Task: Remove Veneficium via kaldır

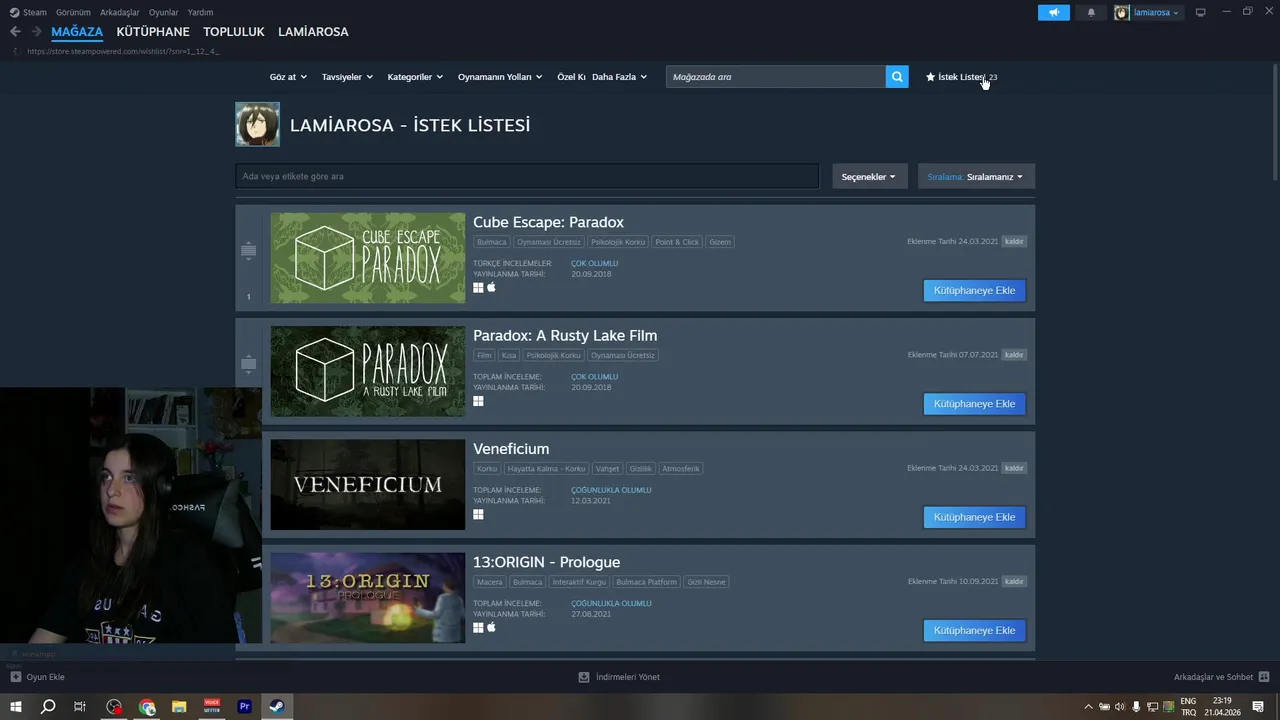Action: pyautogui.click(x=1014, y=468)
